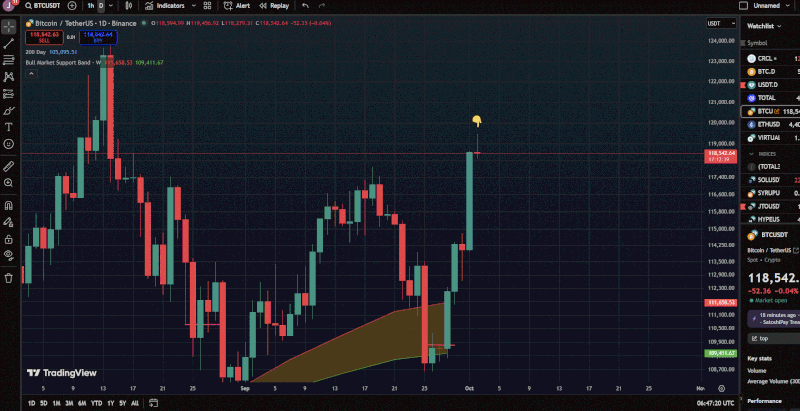Toggle magnet mode for drawings
This screenshot has height=411, width=800.
9,206
